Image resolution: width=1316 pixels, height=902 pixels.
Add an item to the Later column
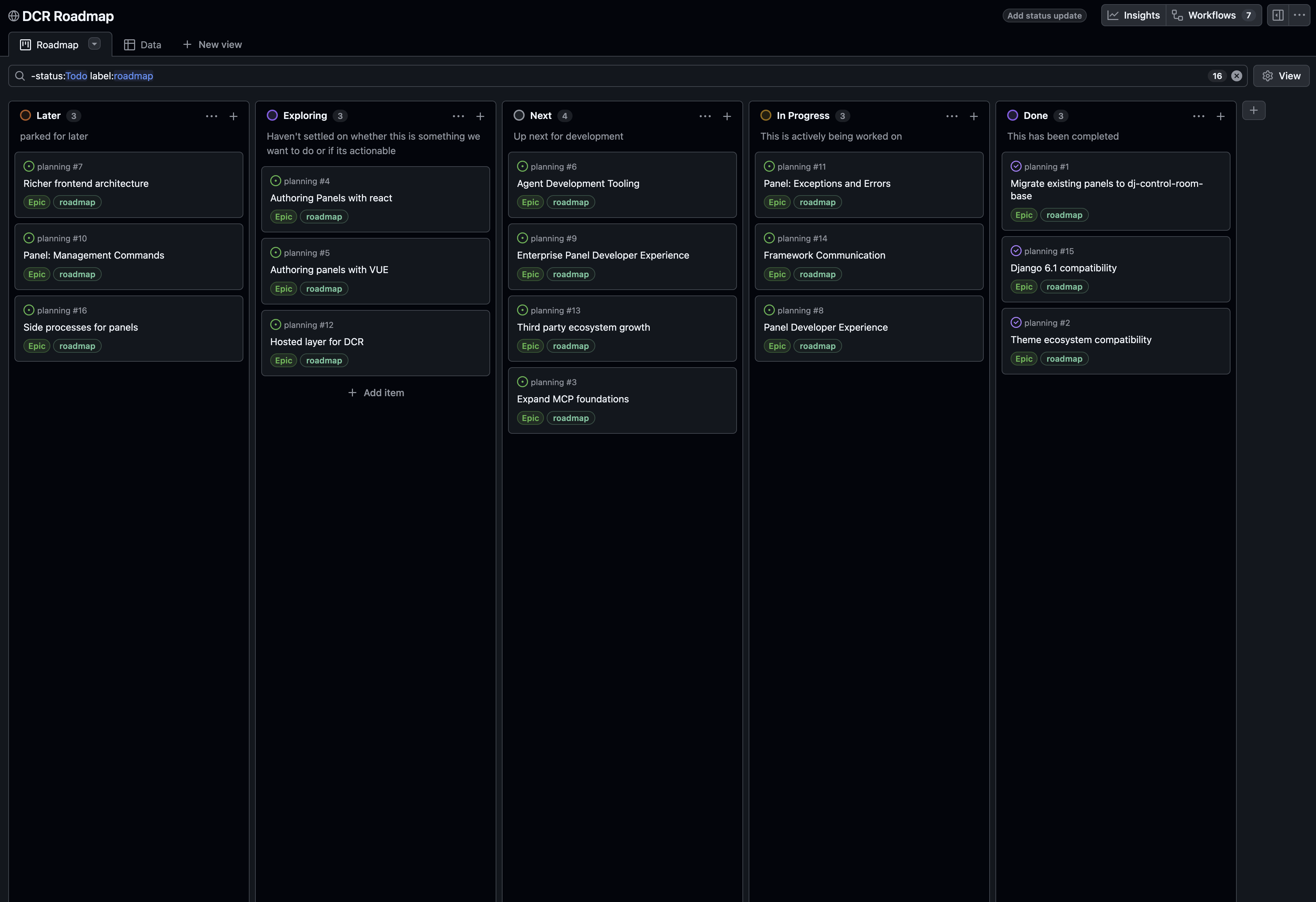[x=233, y=116]
